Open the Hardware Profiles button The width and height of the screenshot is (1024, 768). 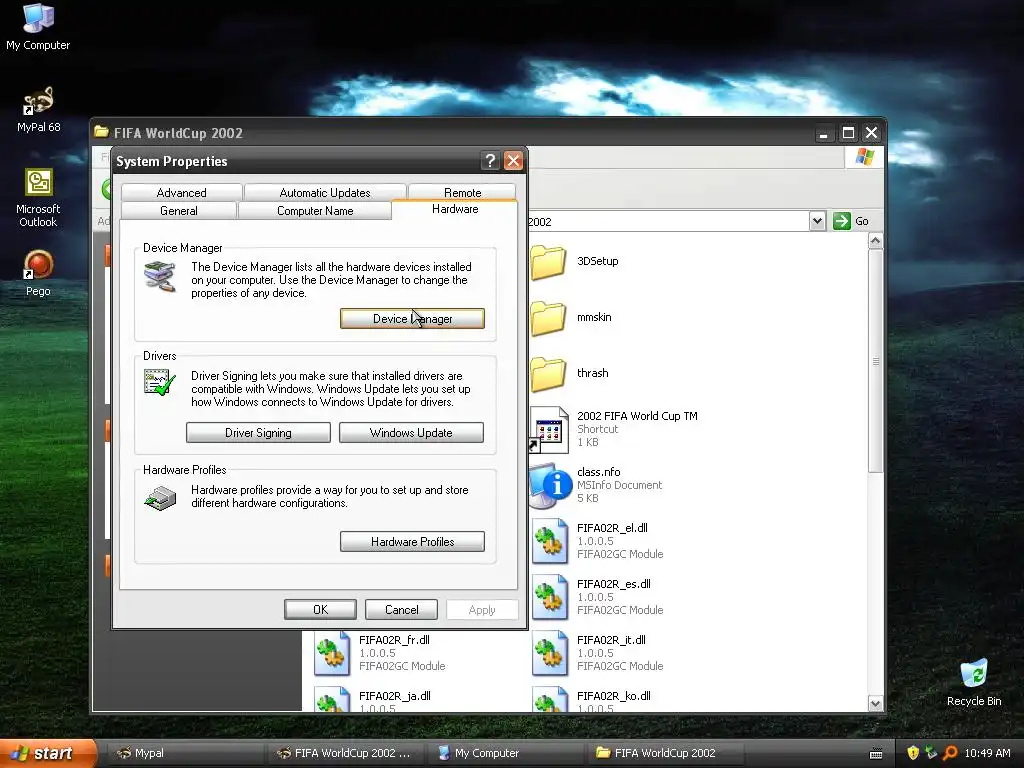tap(412, 541)
